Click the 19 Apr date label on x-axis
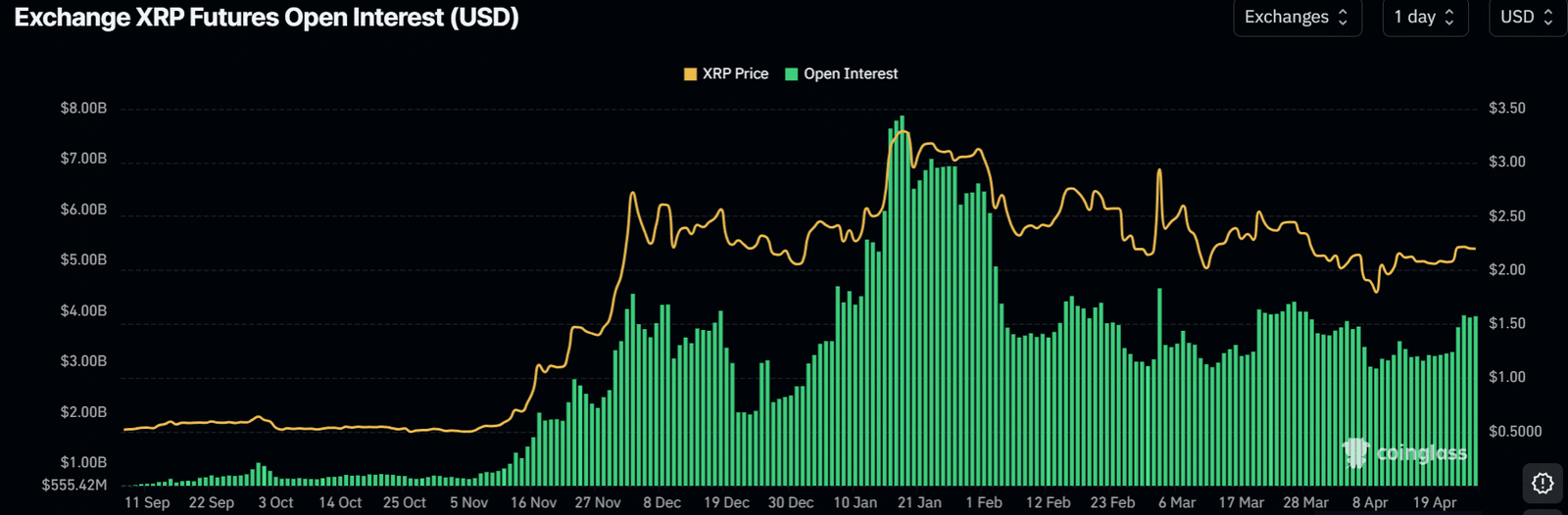This screenshot has width=1568, height=515. pyautogui.click(x=1435, y=502)
